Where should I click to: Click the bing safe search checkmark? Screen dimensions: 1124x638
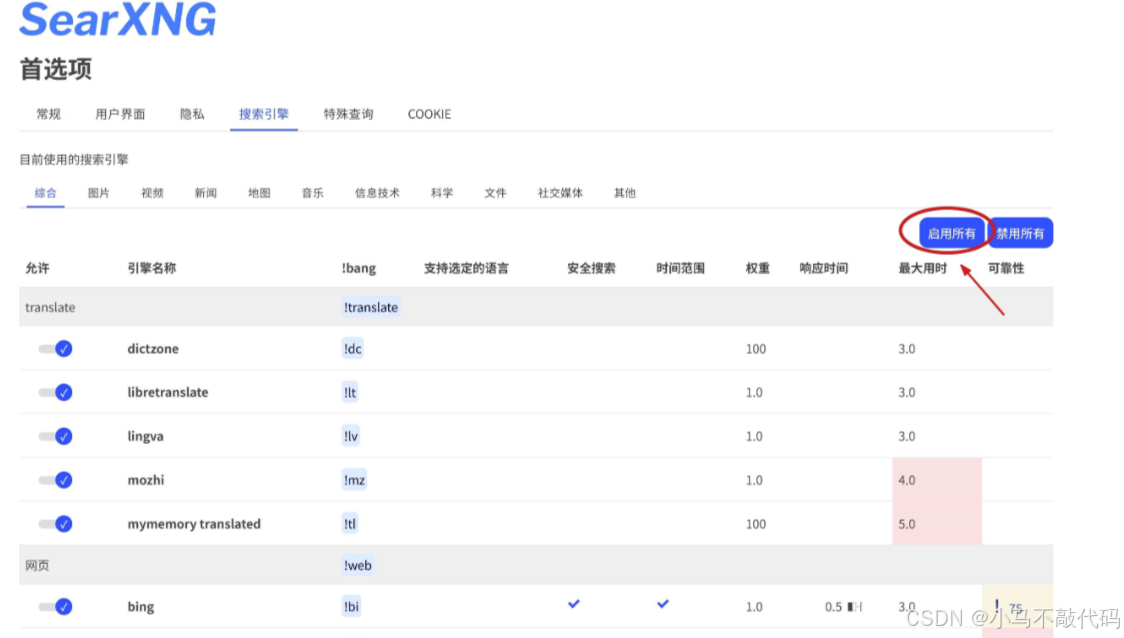tap(573, 604)
